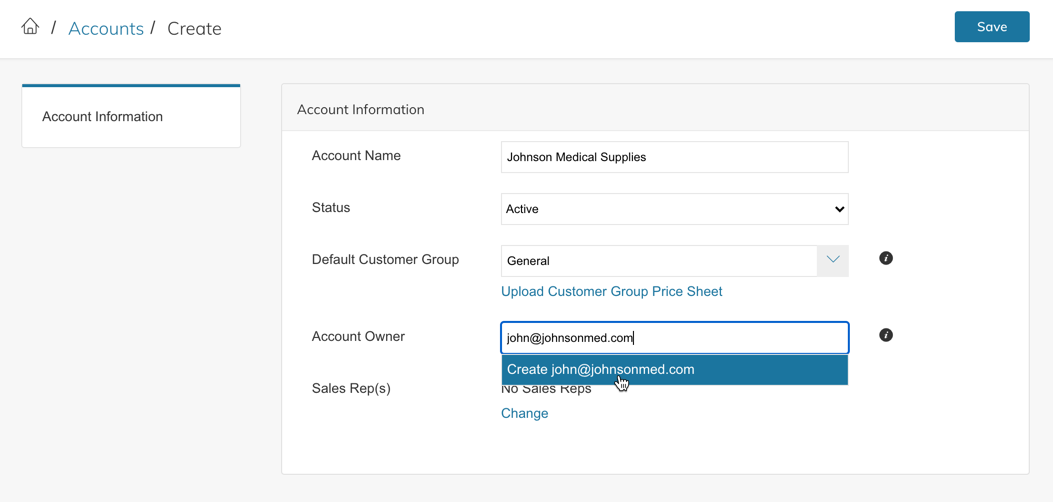Go to the home page icon
This screenshot has height=502, width=1053.
[30, 27]
